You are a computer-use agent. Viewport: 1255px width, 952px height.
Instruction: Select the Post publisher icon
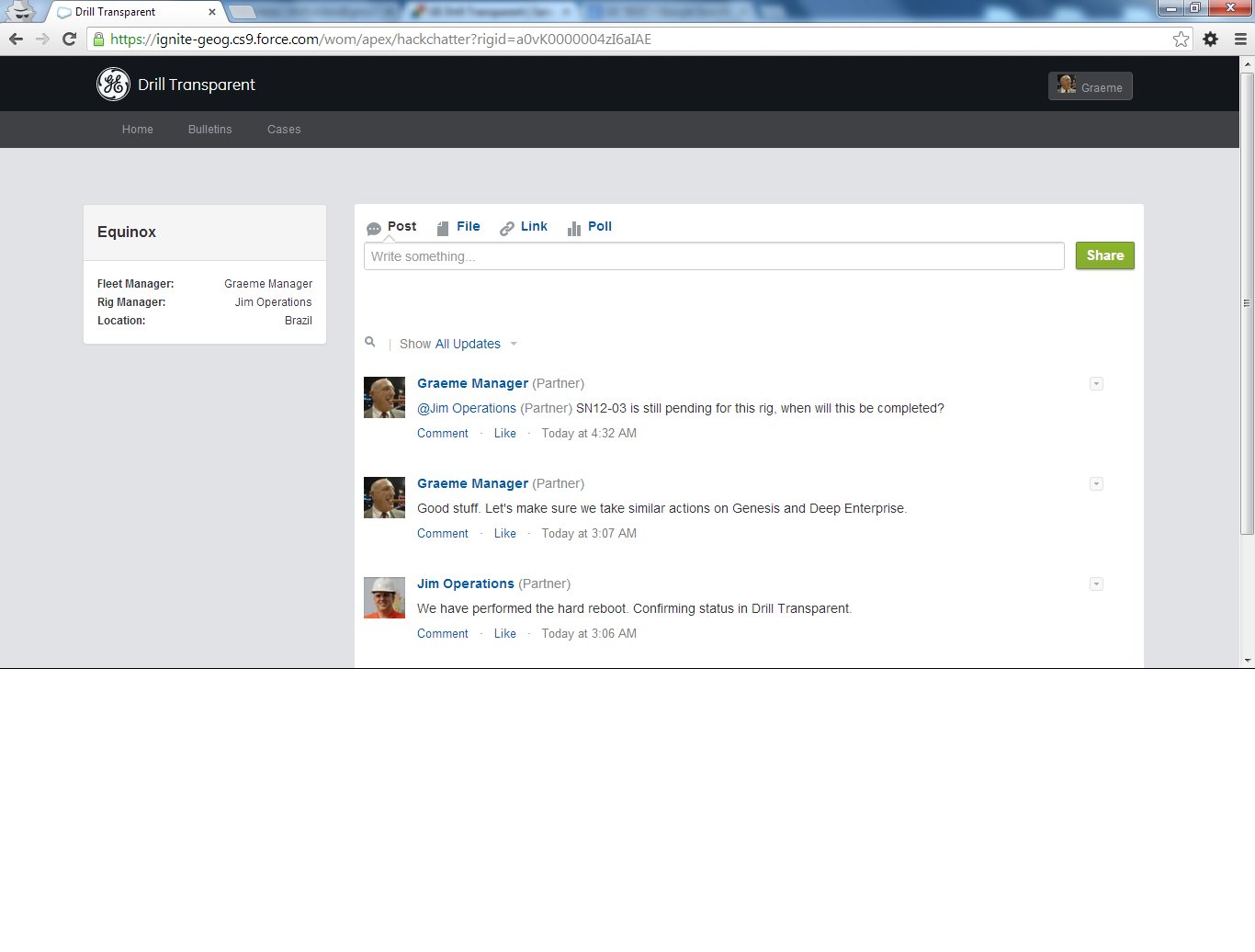tap(375, 226)
